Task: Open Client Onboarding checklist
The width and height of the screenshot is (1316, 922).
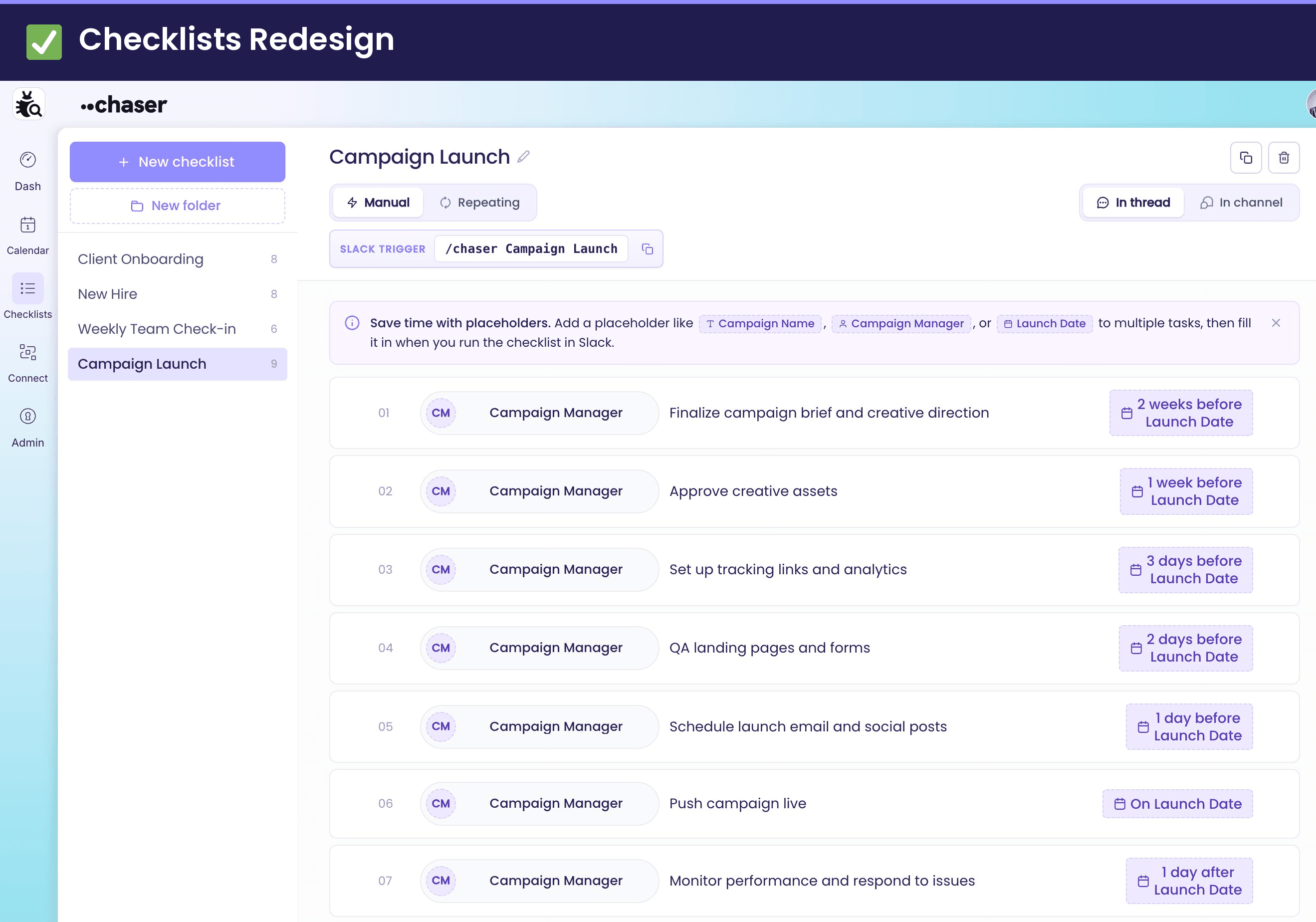Action: pos(178,259)
